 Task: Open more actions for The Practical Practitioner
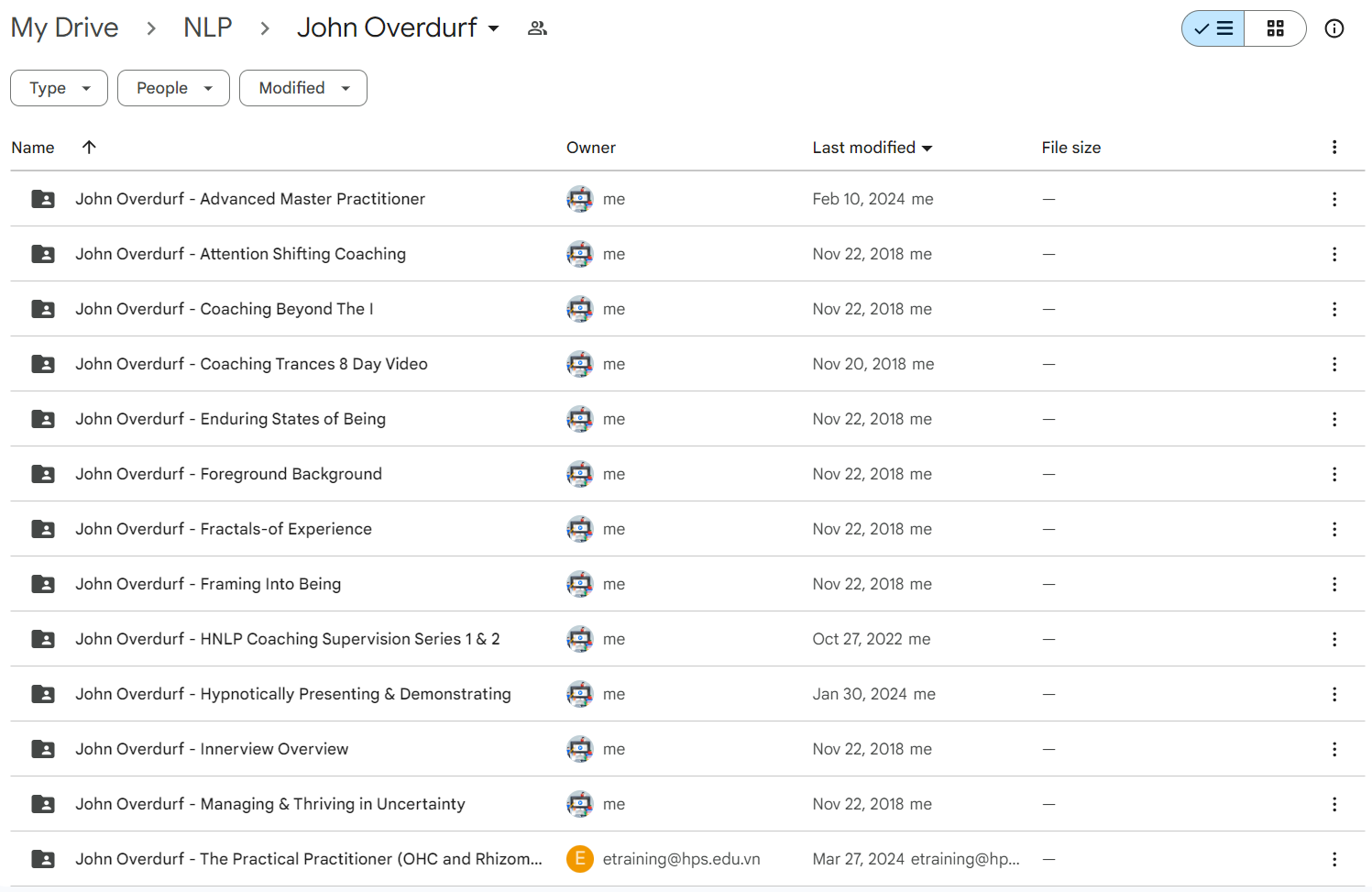pyautogui.click(x=1334, y=859)
